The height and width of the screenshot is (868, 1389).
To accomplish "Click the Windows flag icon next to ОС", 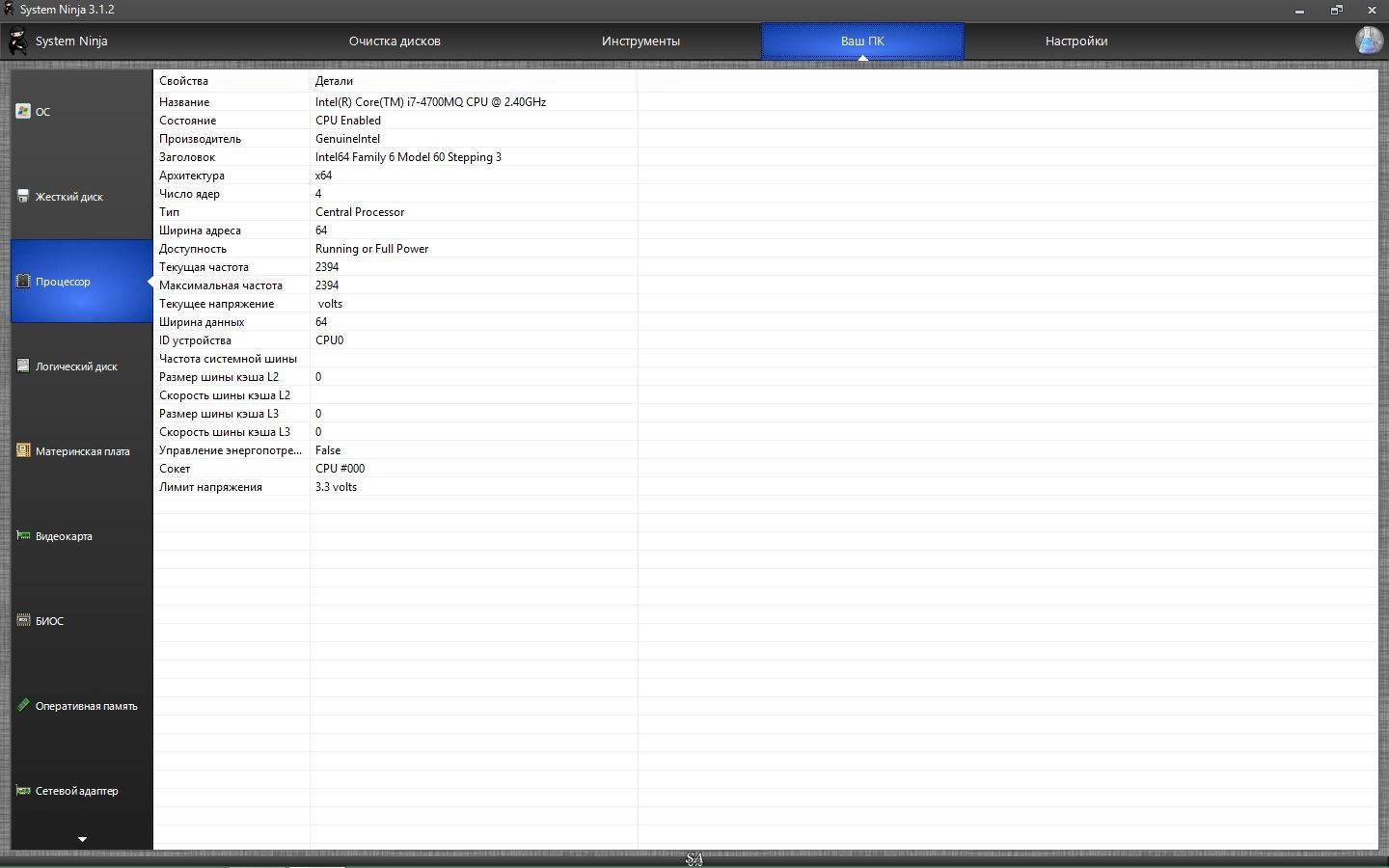I will point(23,111).
